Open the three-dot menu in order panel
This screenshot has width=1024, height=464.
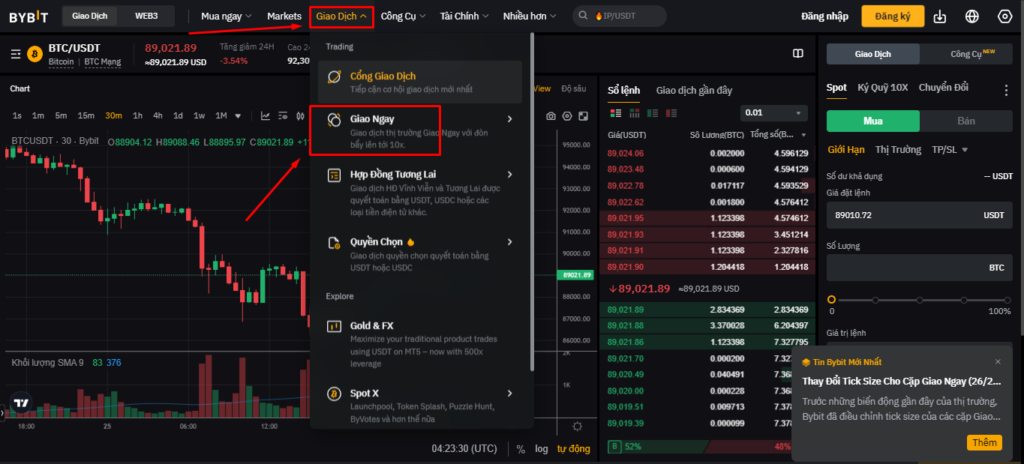pos(1006,88)
